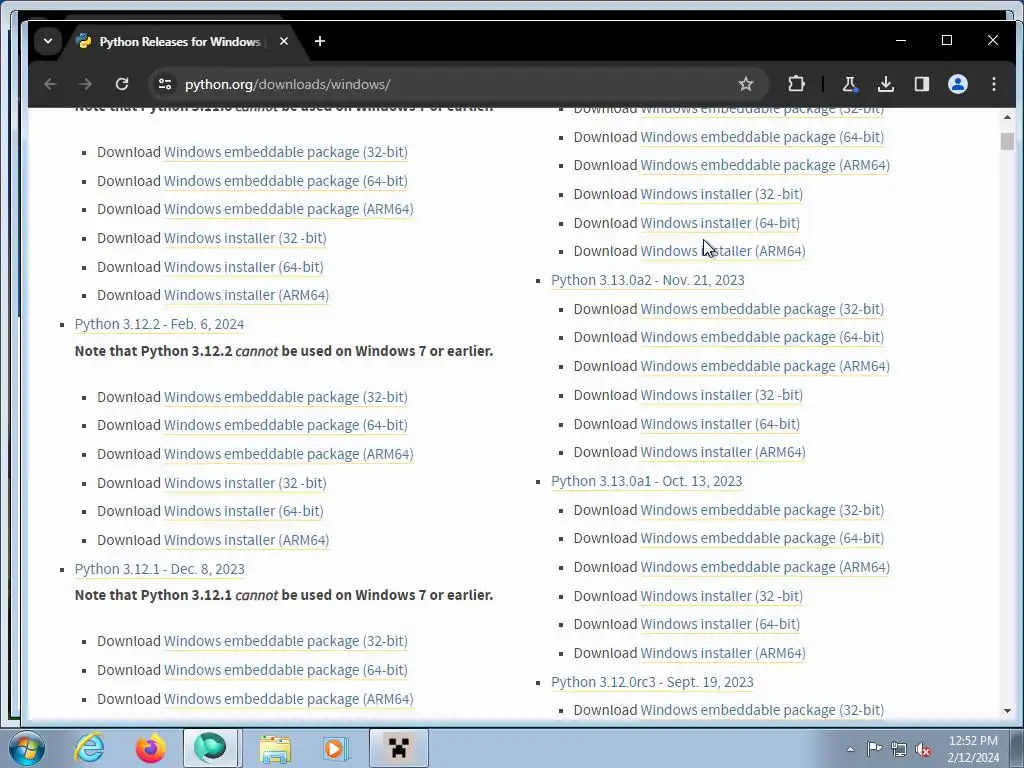The width and height of the screenshot is (1024, 768).
Task: Open the Python 3.12.2 - Feb. 6, 2024 release
Action: click(x=159, y=324)
